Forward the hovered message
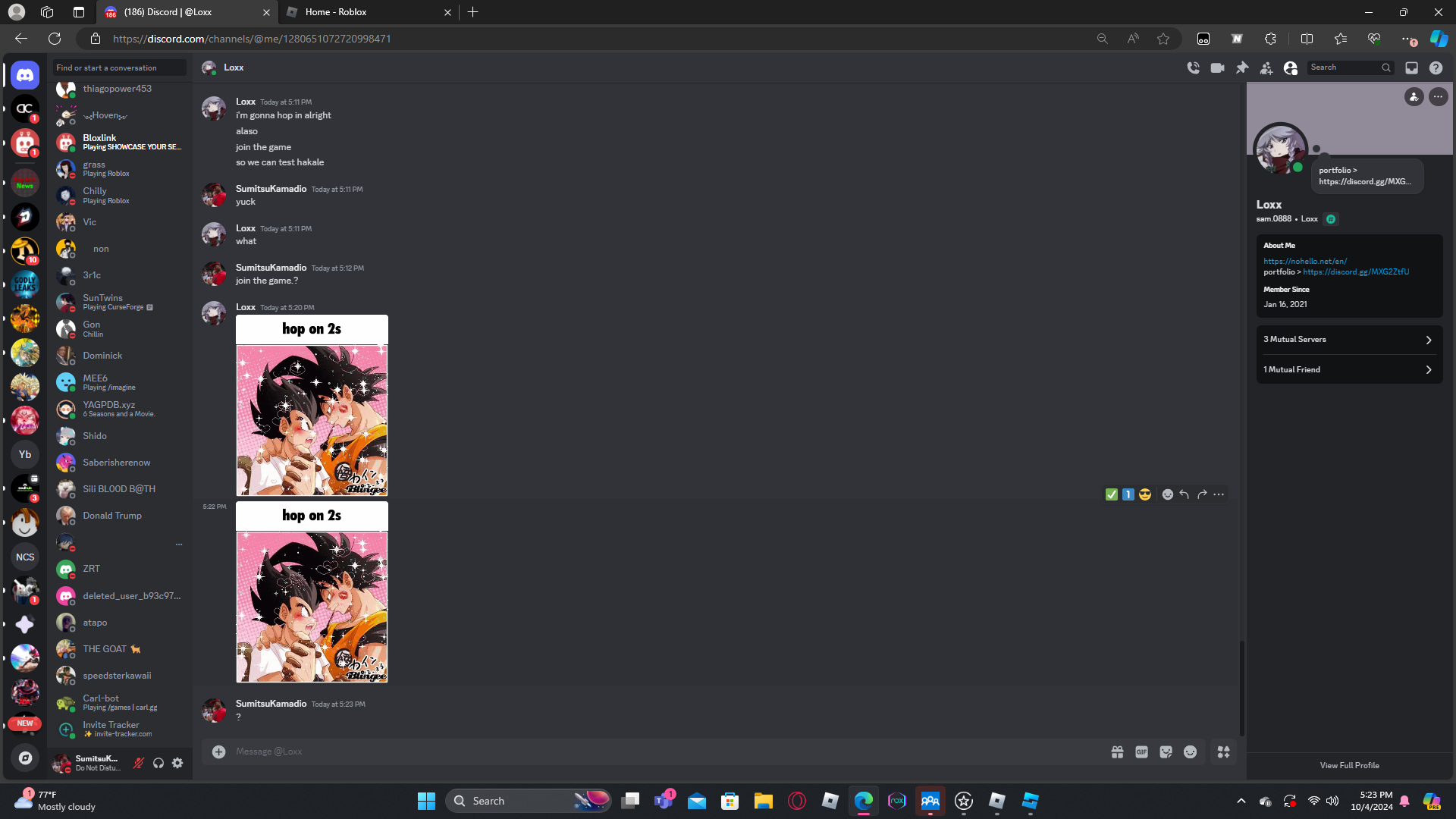Viewport: 1456px width, 819px height. pos(1201,494)
